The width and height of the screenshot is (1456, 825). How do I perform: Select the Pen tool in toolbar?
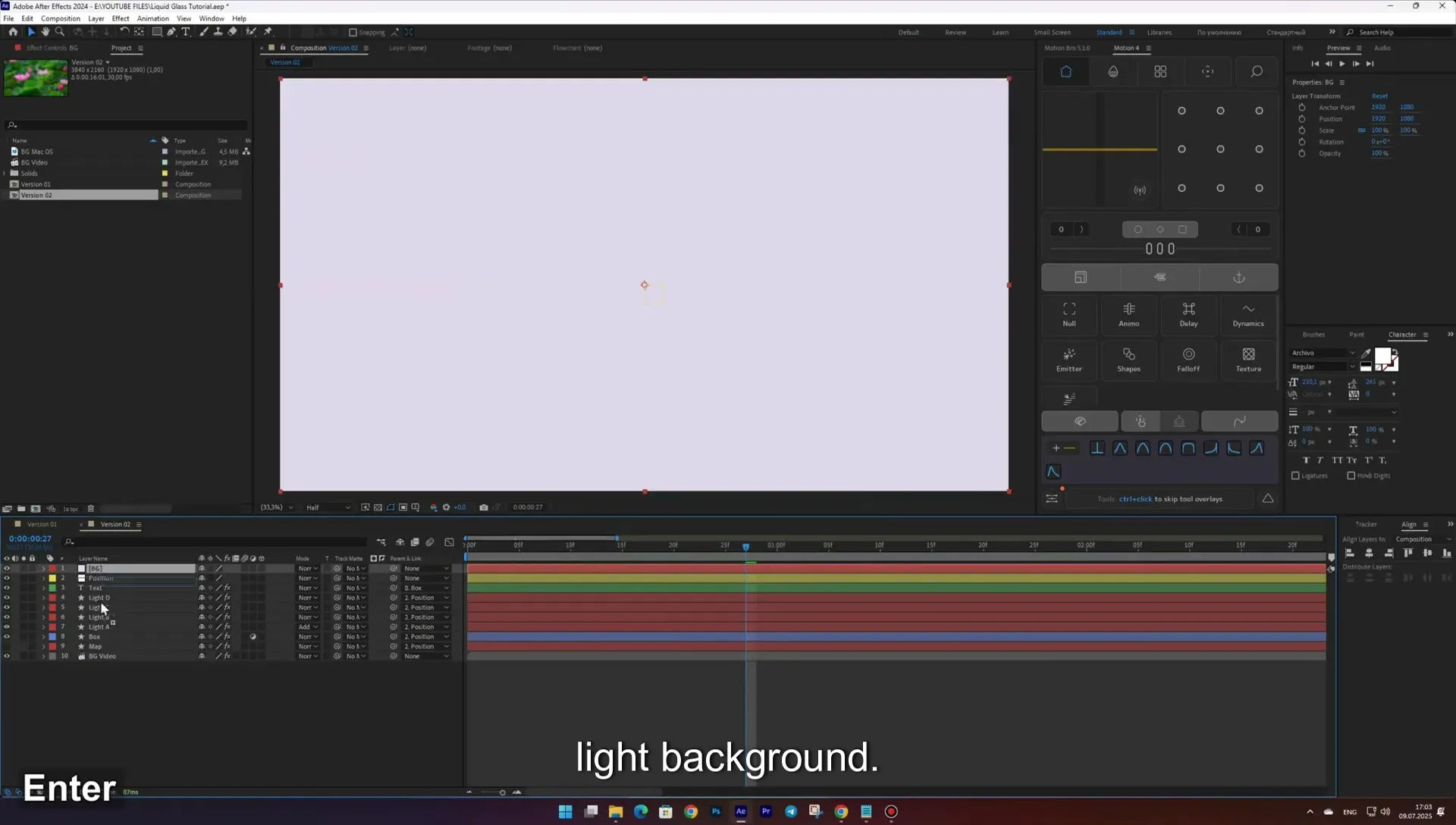coord(171,32)
